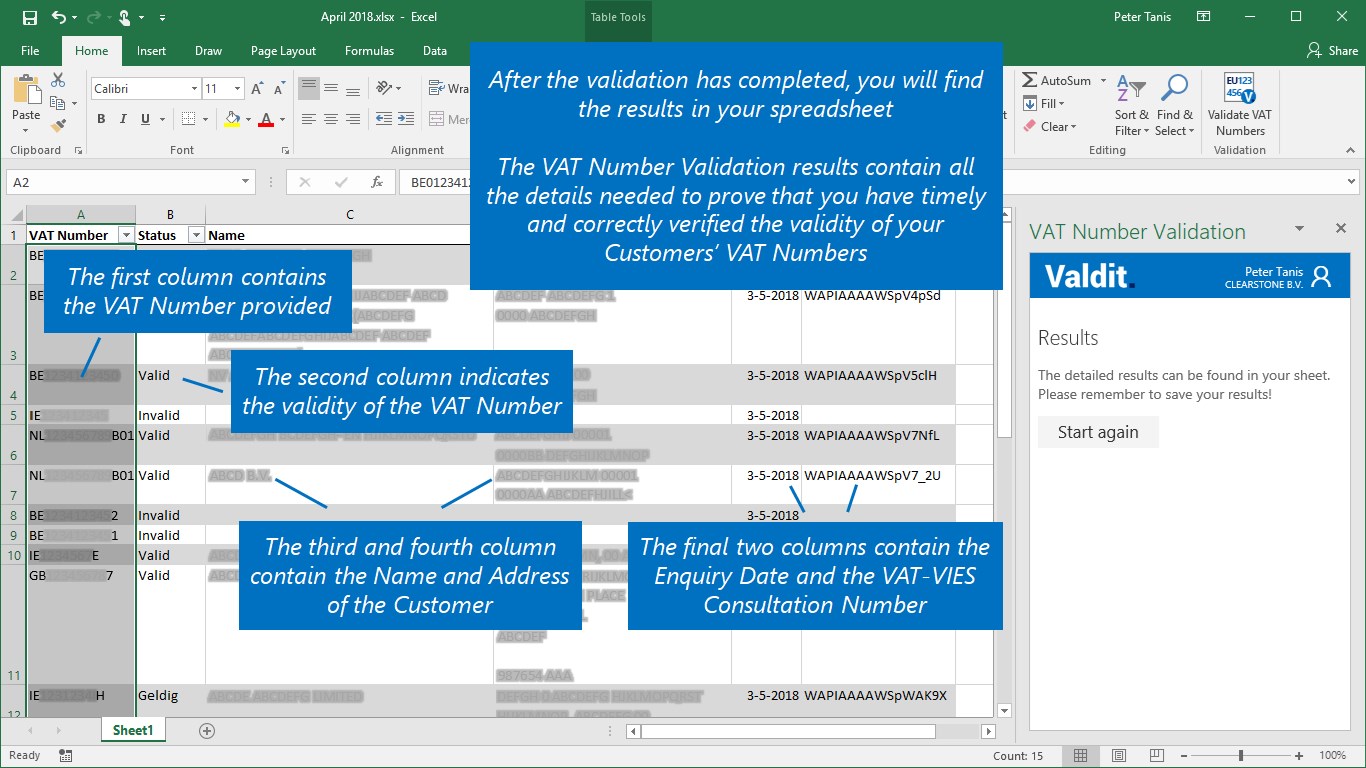Screen dimensions: 1366x768
Task: Switch to the Data tab
Action: (435, 51)
